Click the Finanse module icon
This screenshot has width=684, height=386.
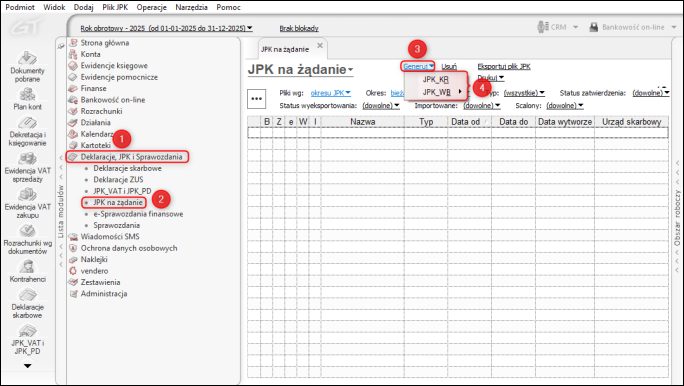pos(73,88)
